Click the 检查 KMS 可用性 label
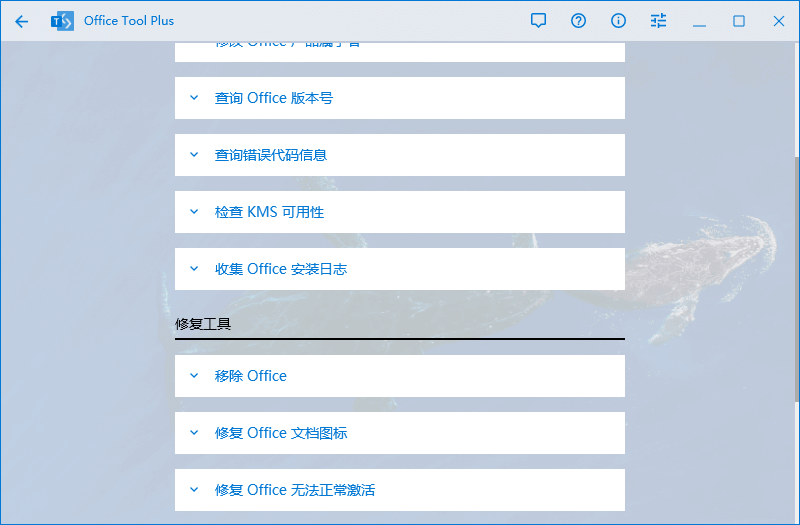Screen dimensions: 800x525 pyautogui.click(x=269, y=212)
